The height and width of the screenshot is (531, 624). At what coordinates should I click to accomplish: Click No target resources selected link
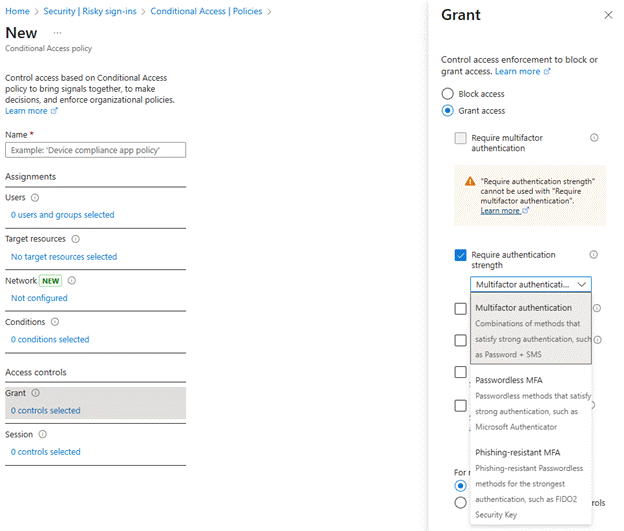click(63, 257)
